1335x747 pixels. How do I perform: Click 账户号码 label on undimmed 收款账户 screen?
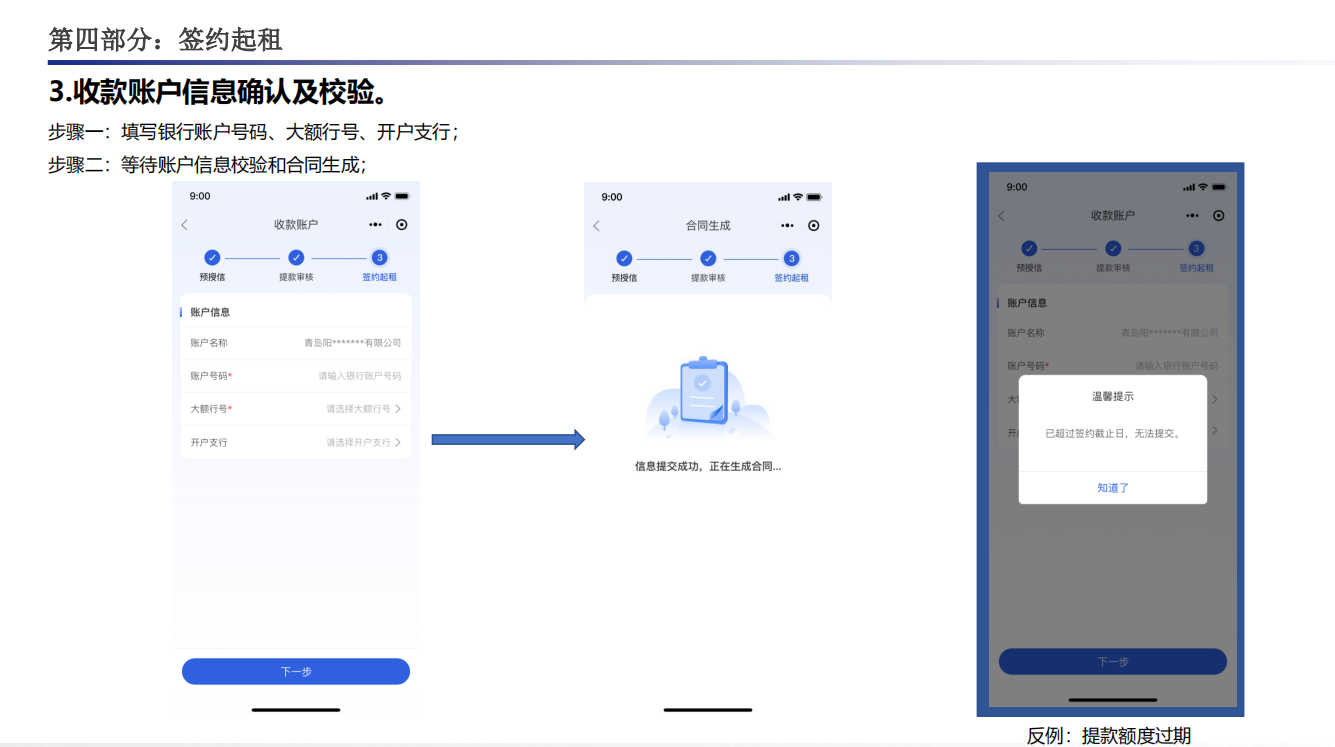[211, 376]
